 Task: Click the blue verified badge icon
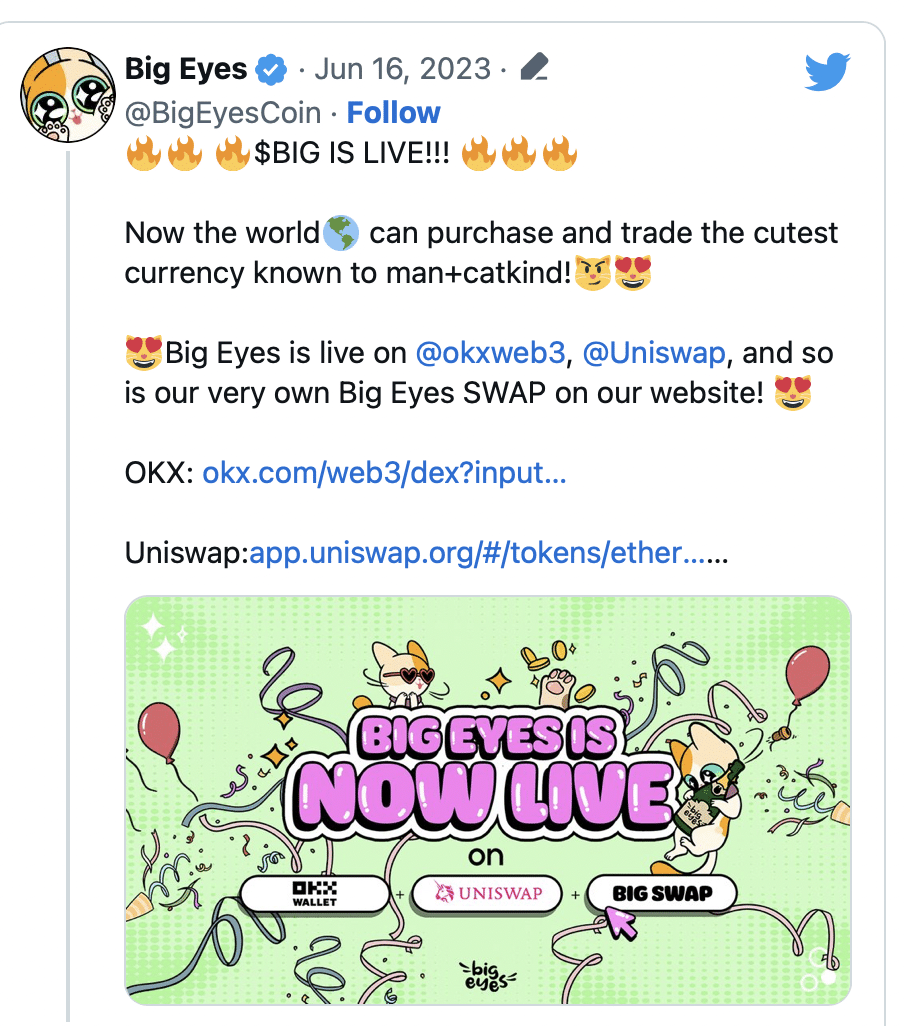(x=271, y=69)
